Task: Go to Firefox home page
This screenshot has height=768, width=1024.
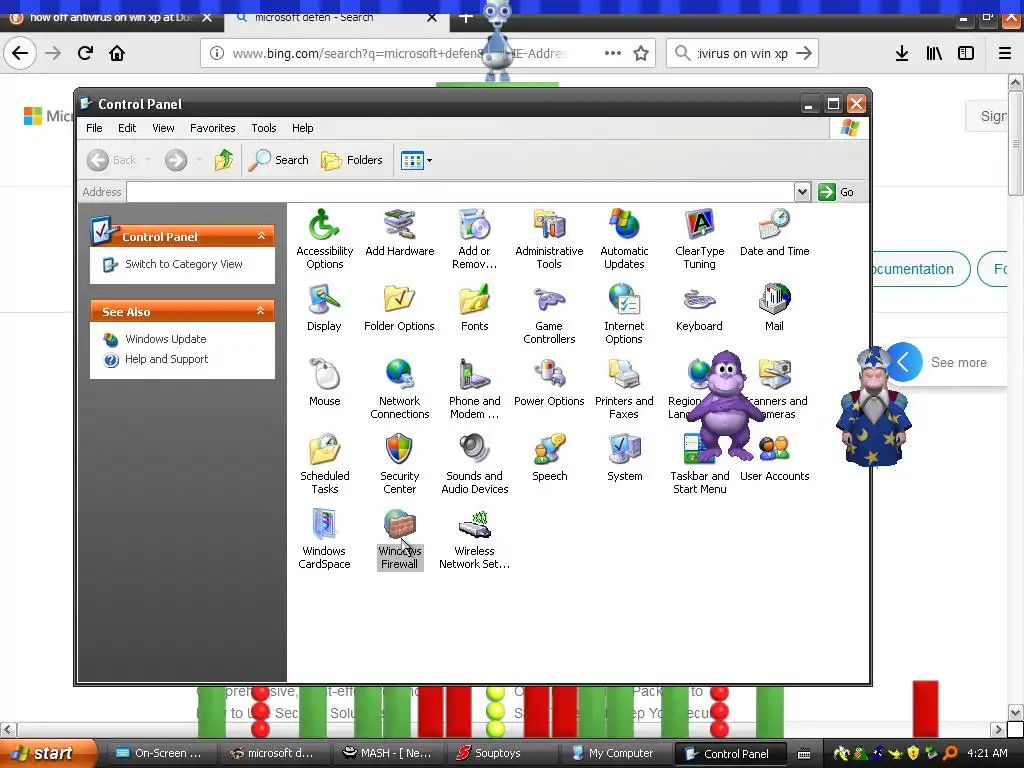Action: 117,53
